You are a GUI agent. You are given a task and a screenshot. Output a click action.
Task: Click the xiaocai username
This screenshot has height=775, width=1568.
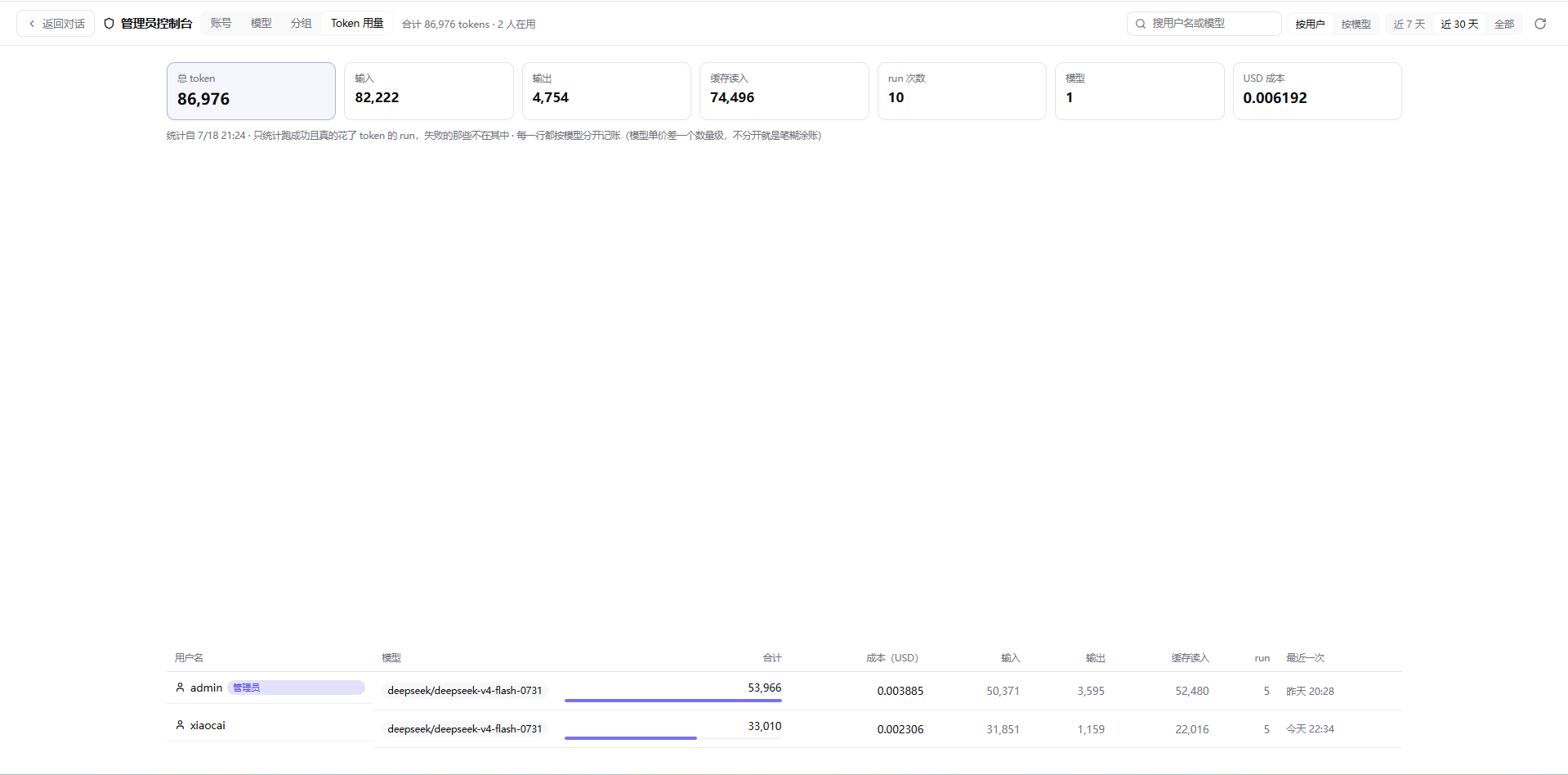[208, 725]
